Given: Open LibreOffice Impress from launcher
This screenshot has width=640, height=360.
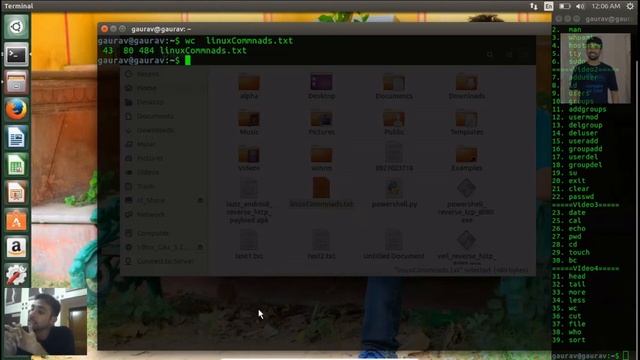Looking at the screenshot, I should [x=16, y=192].
